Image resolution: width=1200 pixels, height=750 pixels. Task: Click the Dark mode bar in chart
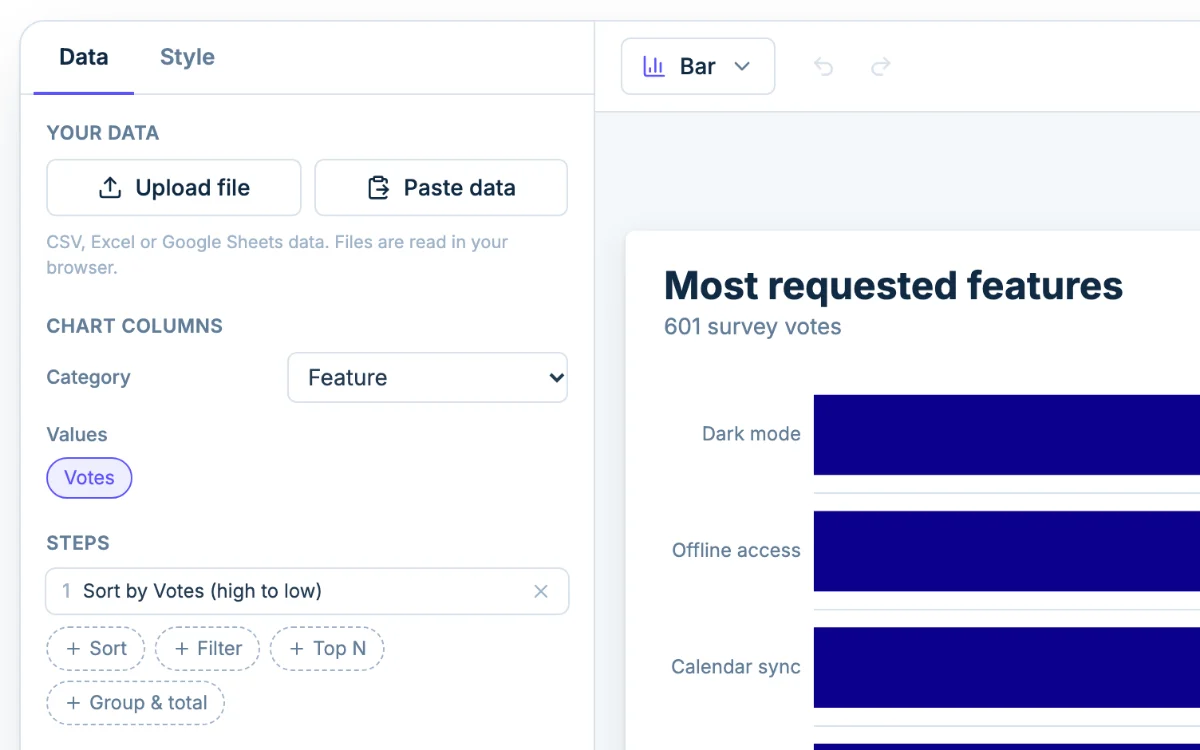pyautogui.click(x=1007, y=434)
